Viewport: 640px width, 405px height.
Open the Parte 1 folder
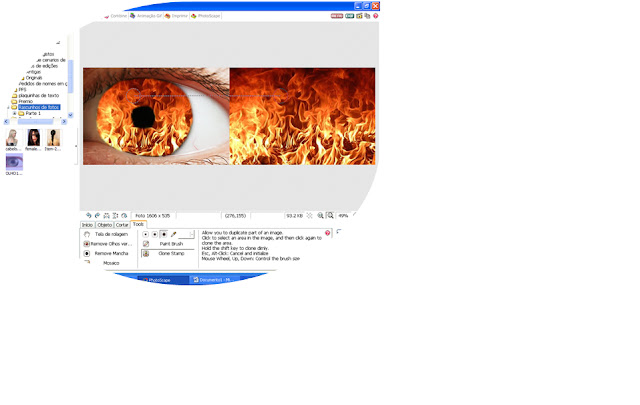[x=33, y=113]
